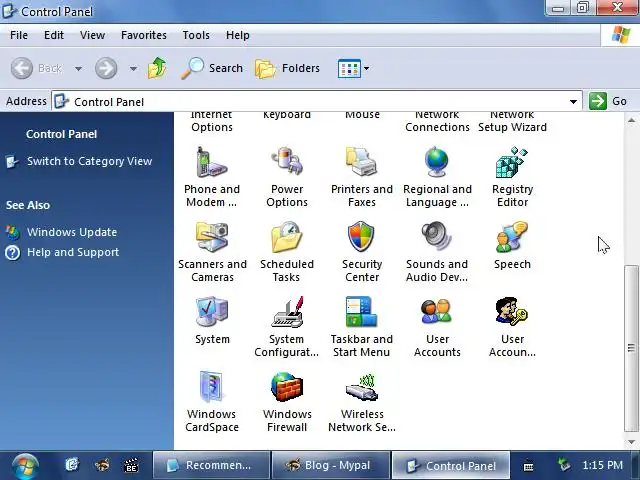This screenshot has height=480, width=640.
Task: Open Printers and Faxes icon
Action: click(362, 161)
